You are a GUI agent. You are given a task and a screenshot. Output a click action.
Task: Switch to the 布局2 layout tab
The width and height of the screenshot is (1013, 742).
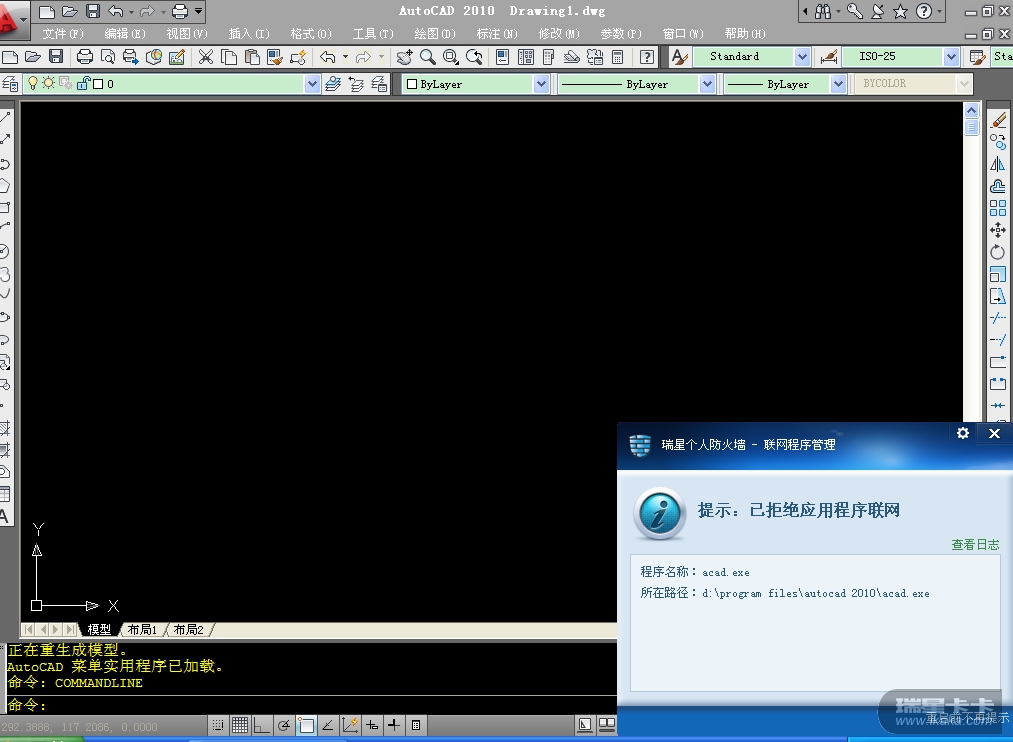point(189,630)
